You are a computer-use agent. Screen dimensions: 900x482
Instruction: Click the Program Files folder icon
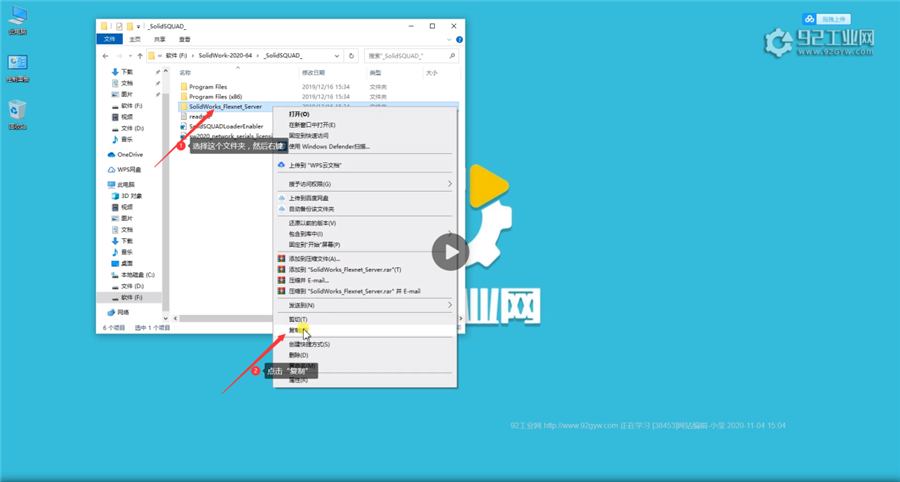click(184, 87)
